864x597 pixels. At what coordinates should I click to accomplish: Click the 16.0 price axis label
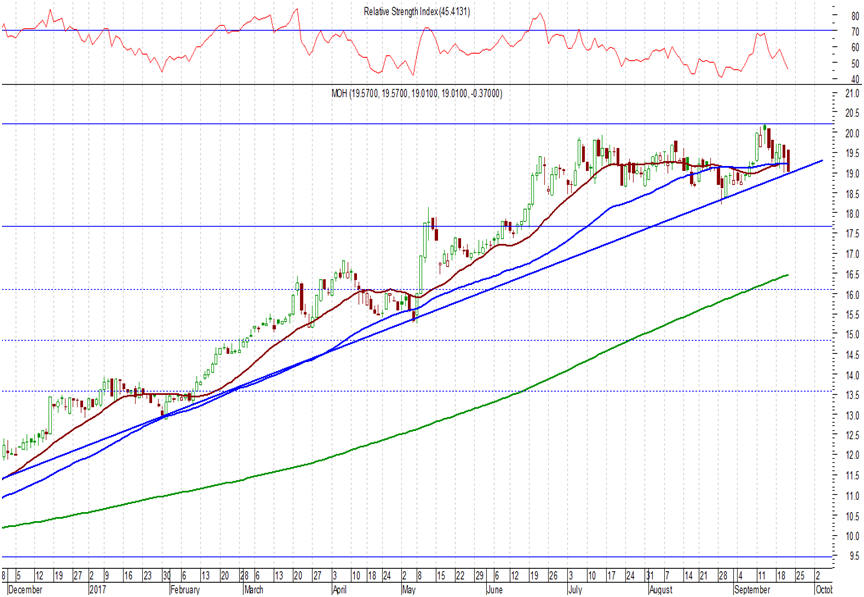click(x=853, y=295)
